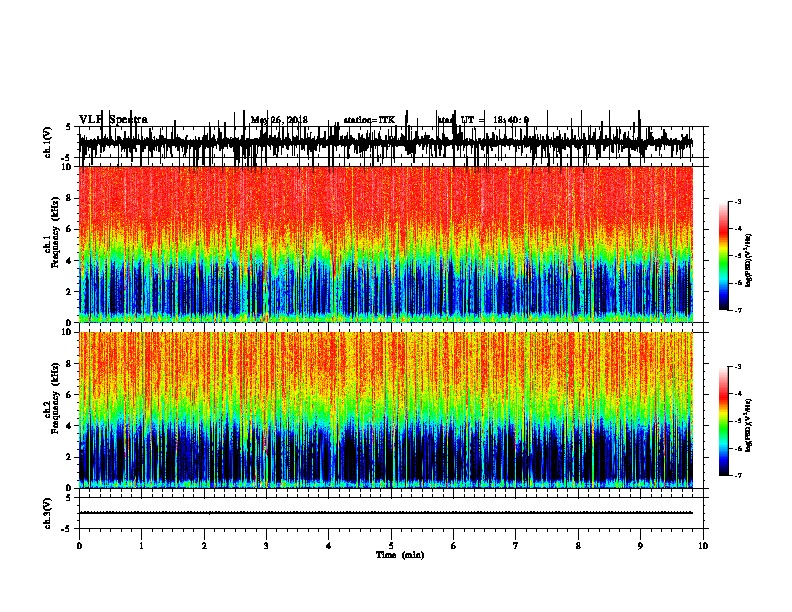Click the 'ch.1(V)' axis label
792x612 pixels.
(x=48, y=142)
